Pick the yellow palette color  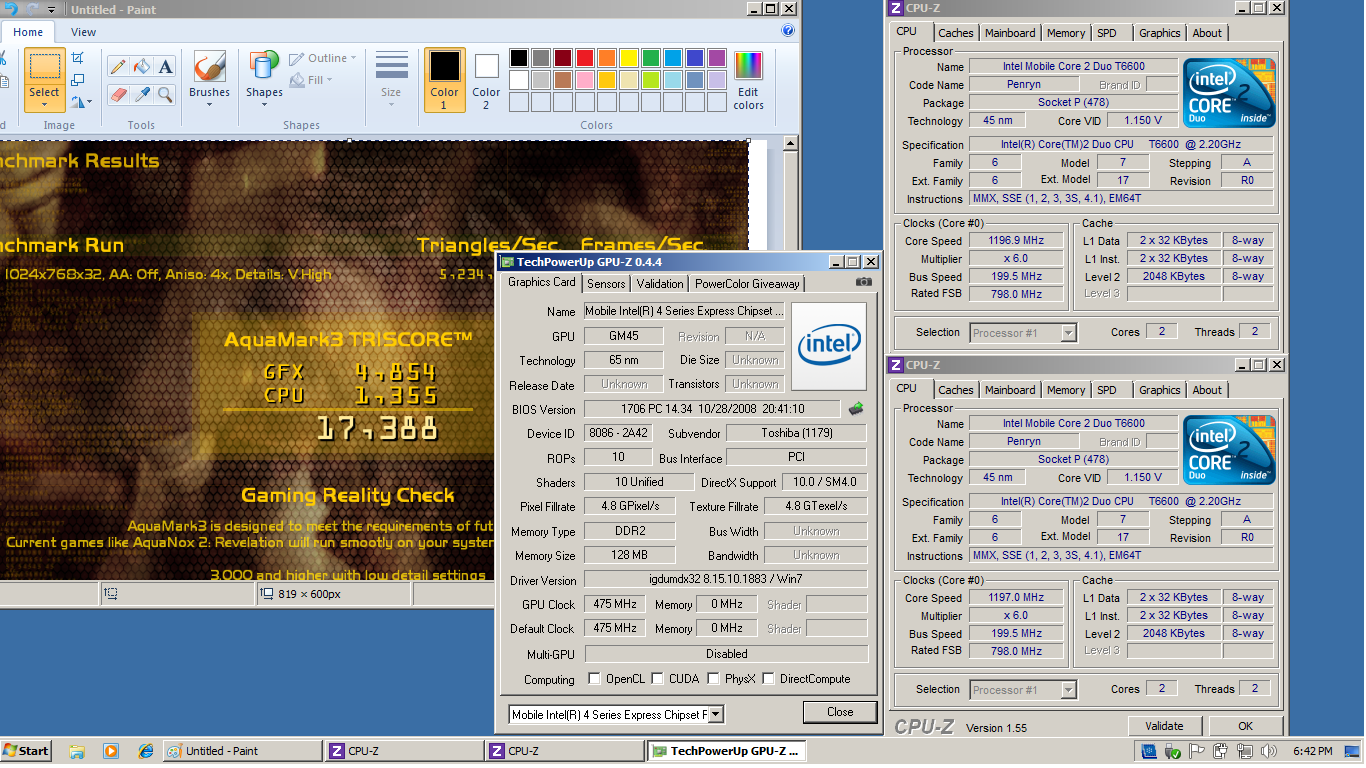point(629,58)
